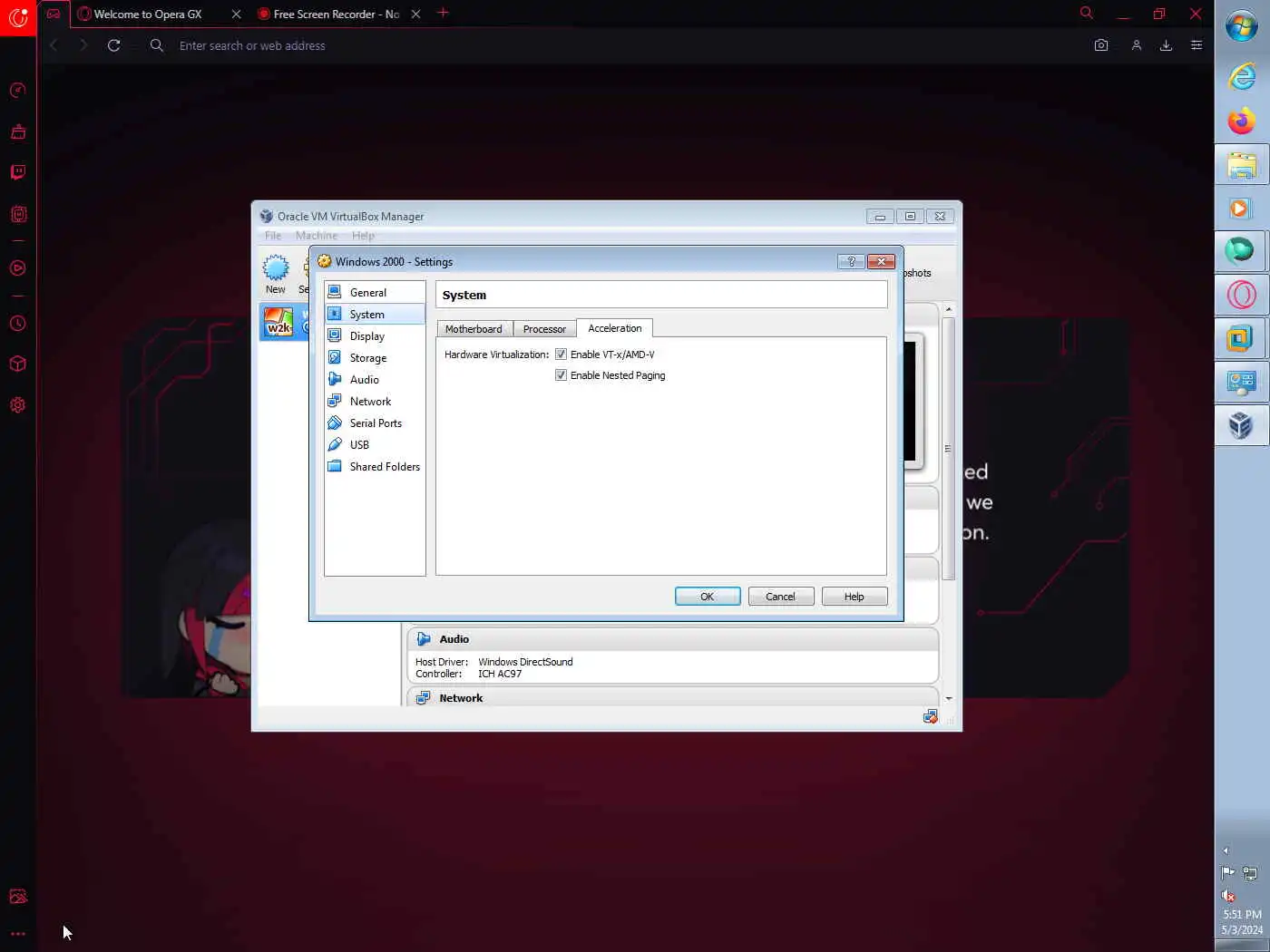Open Network settings category

click(375, 401)
